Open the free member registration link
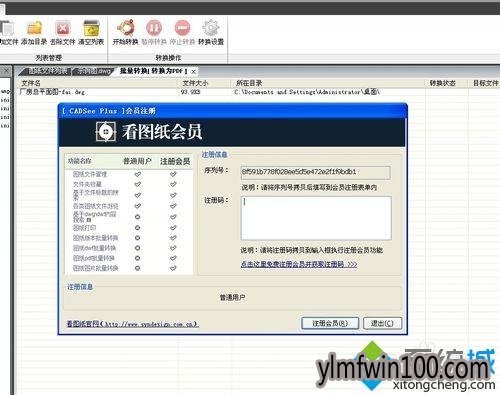Screen dimensions: 500x395 [x=299, y=264]
